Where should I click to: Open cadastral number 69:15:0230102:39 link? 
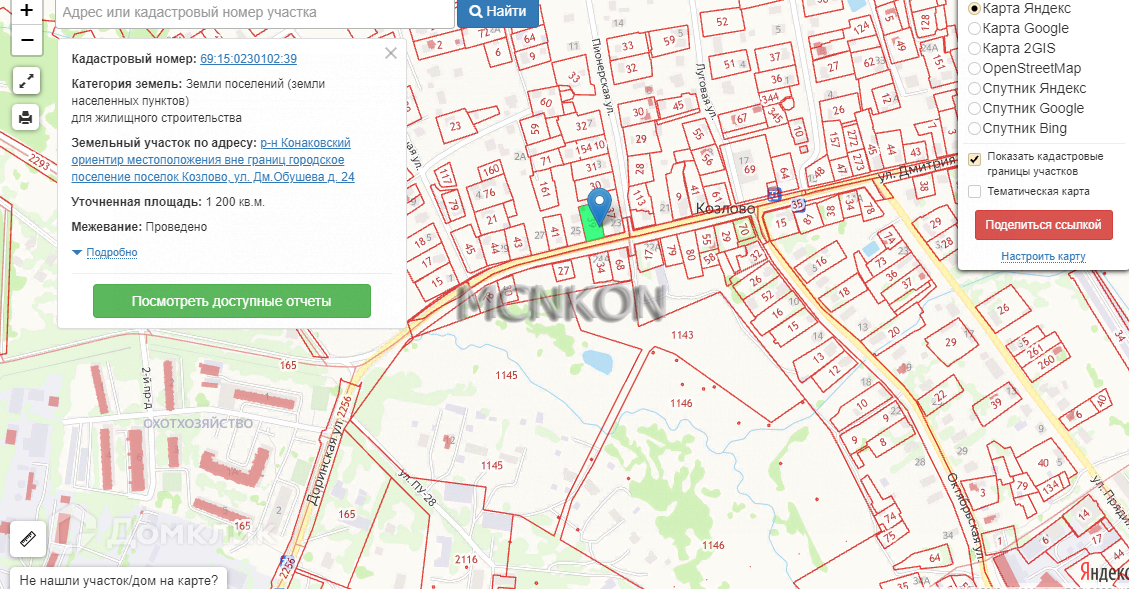248,59
